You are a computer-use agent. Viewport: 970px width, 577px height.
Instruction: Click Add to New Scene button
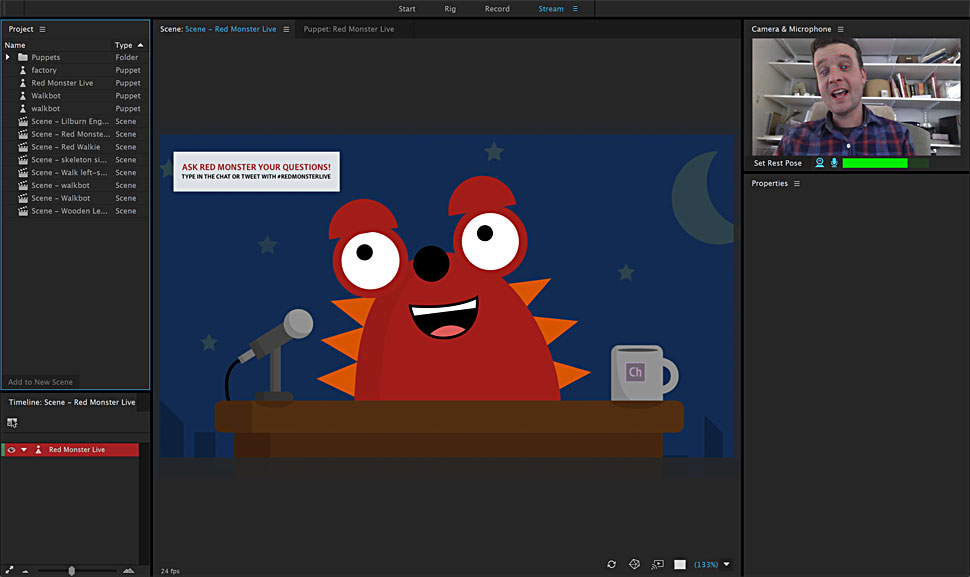point(40,382)
